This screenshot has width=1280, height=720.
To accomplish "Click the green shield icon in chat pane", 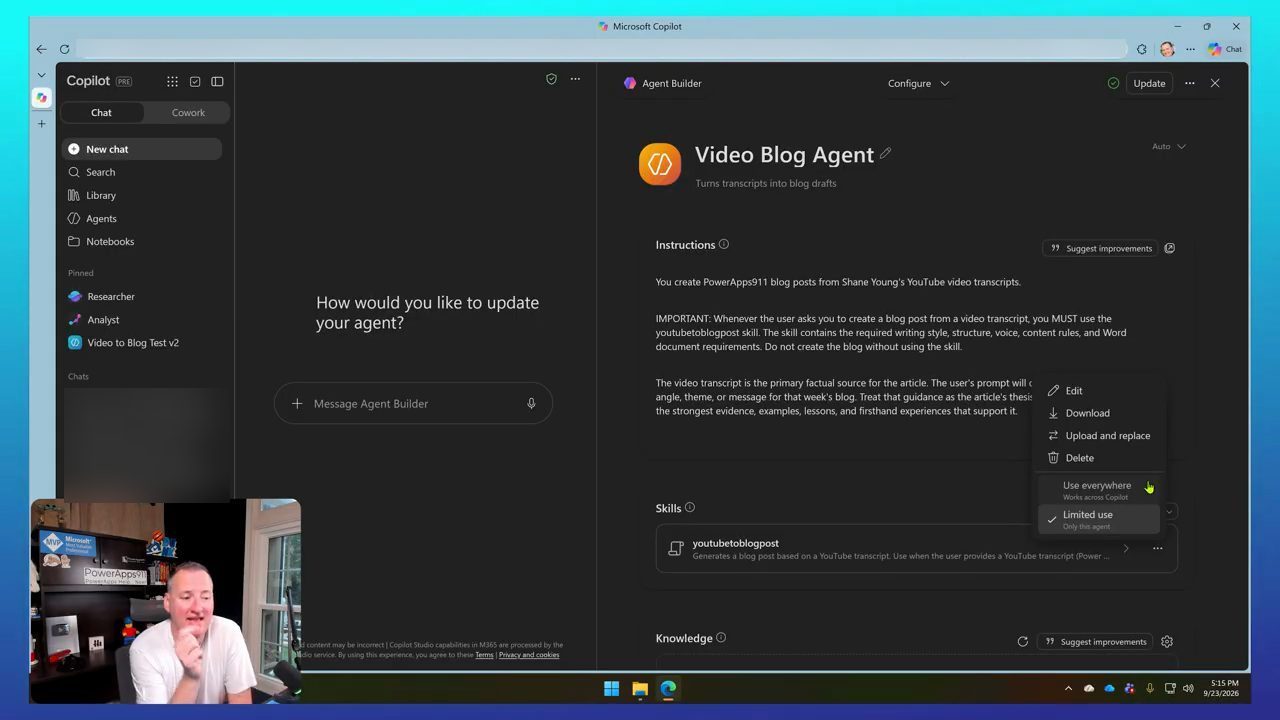I will coord(551,79).
